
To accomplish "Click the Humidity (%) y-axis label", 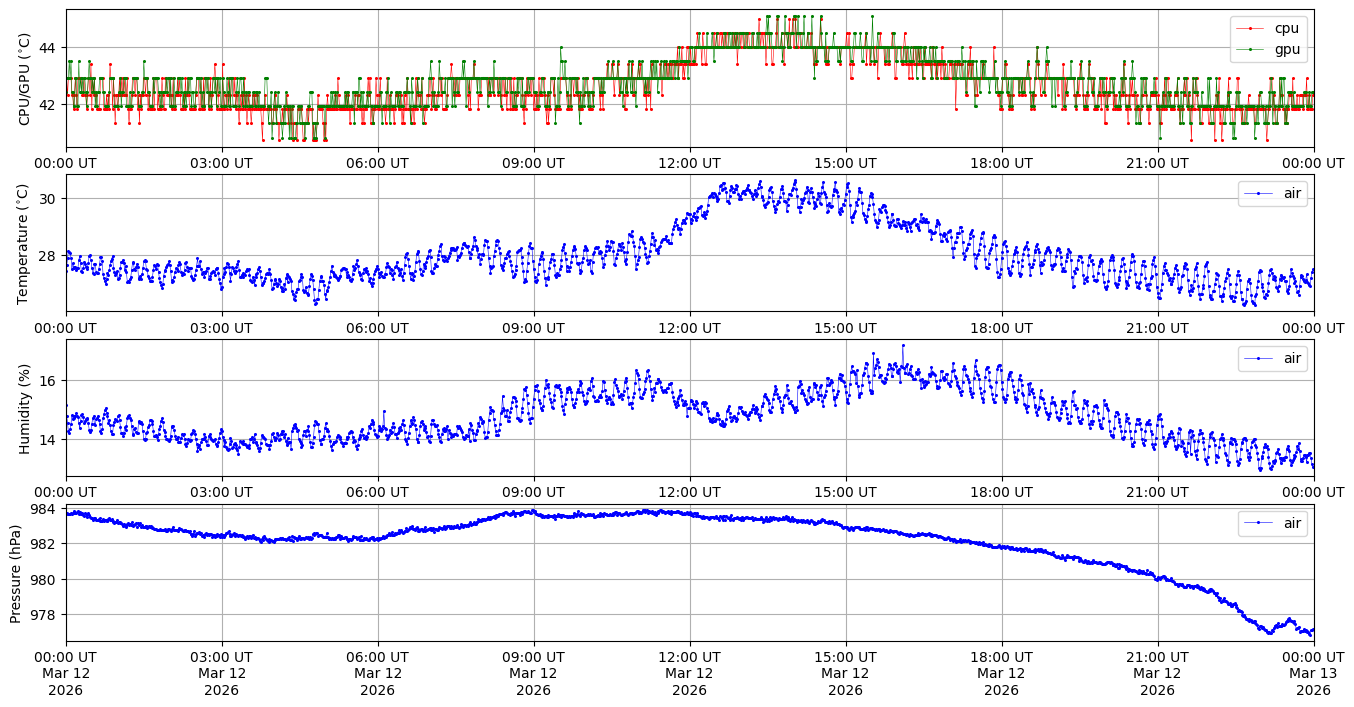I will click(x=25, y=407).
